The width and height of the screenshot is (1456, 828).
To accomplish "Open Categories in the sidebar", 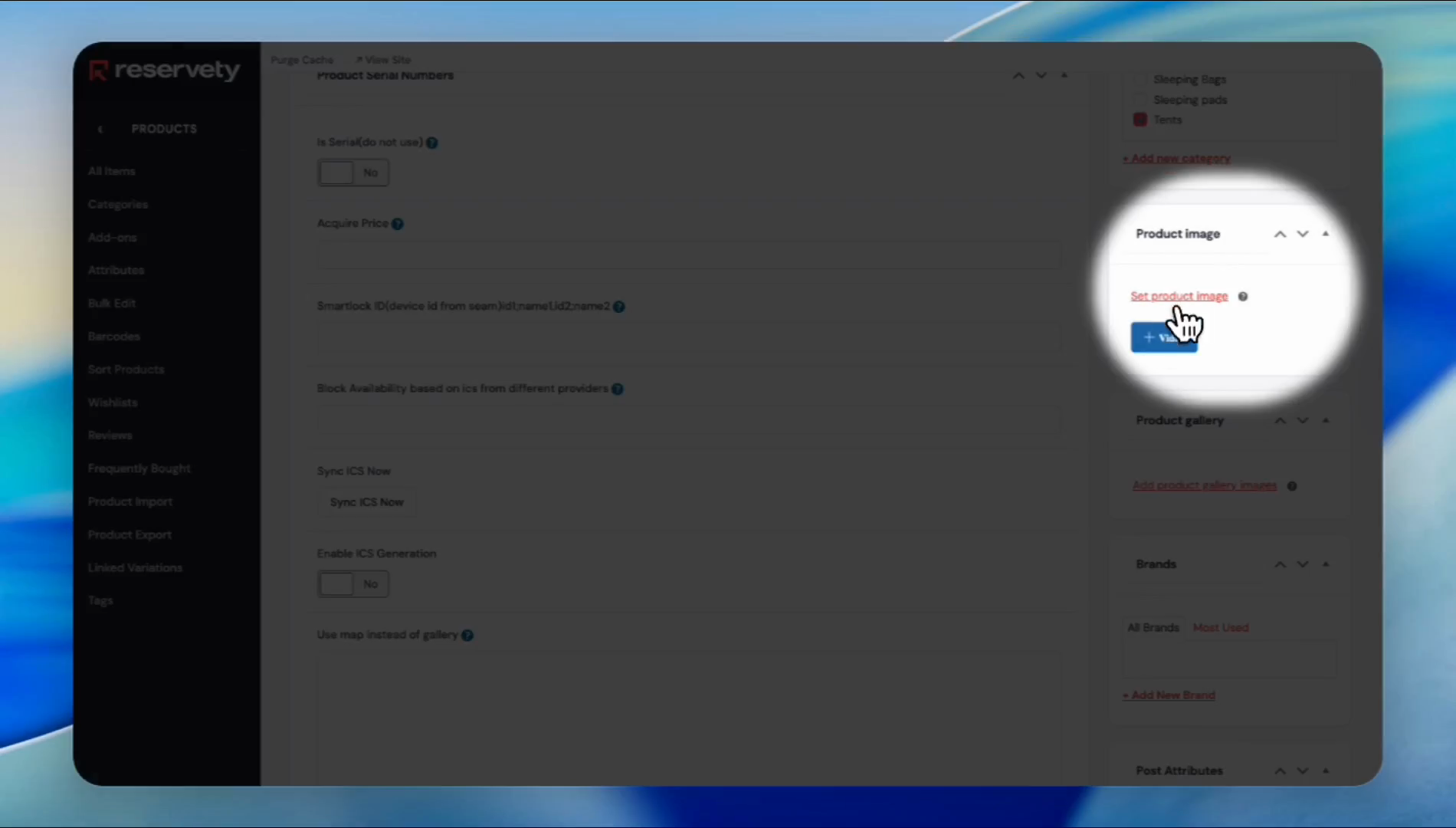I will 118,205.
